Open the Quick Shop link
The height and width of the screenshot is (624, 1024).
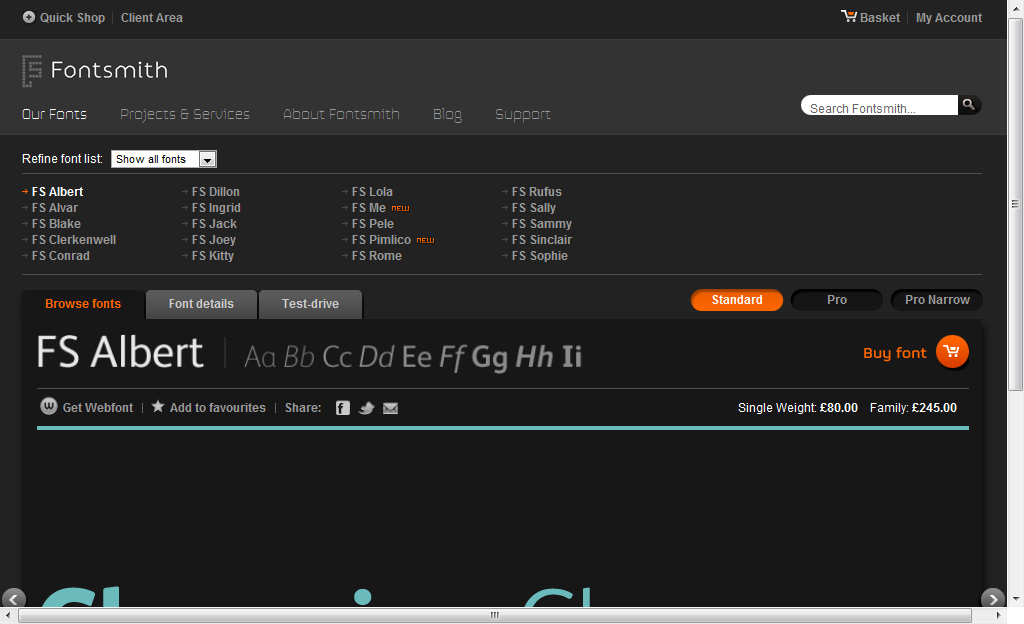72,18
